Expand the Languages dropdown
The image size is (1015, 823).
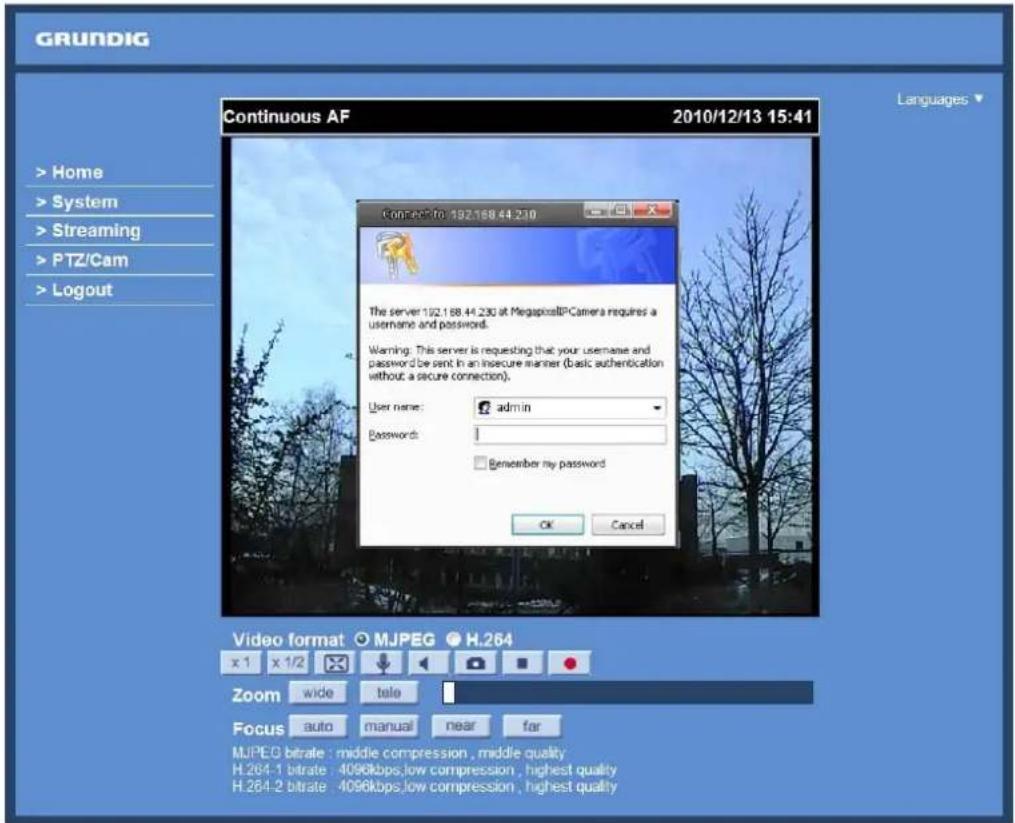coord(939,100)
